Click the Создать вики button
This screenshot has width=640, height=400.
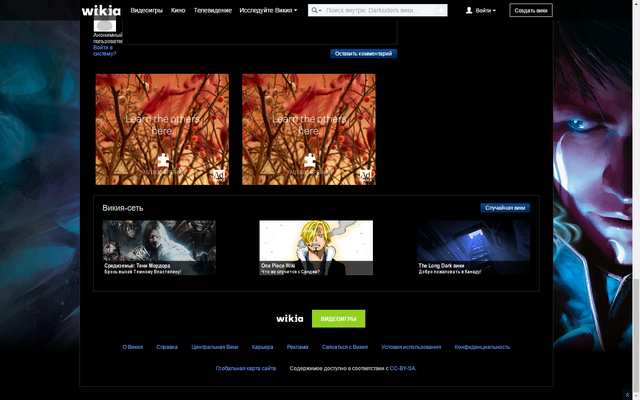point(531,10)
